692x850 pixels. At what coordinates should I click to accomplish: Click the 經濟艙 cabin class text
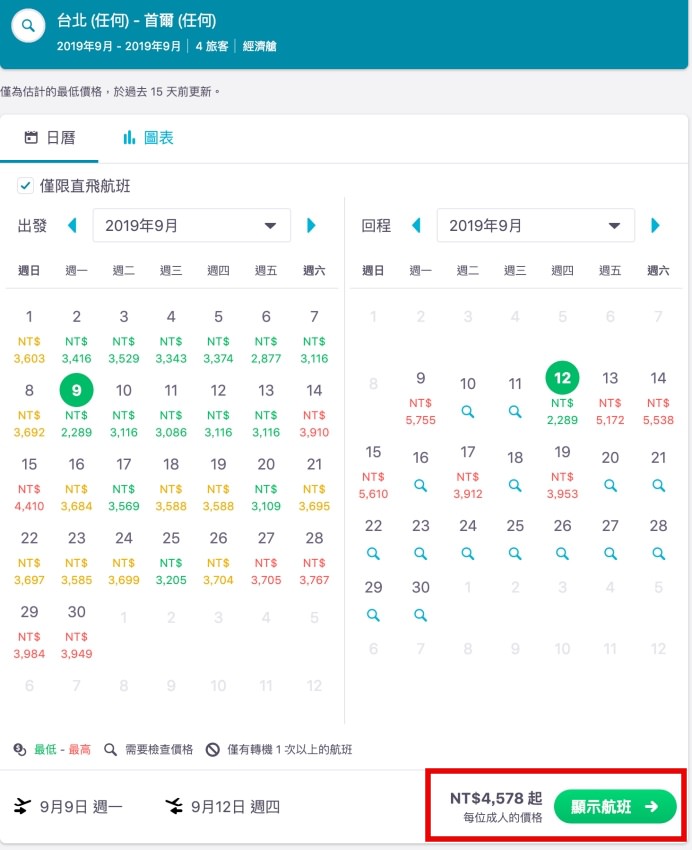point(260,46)
